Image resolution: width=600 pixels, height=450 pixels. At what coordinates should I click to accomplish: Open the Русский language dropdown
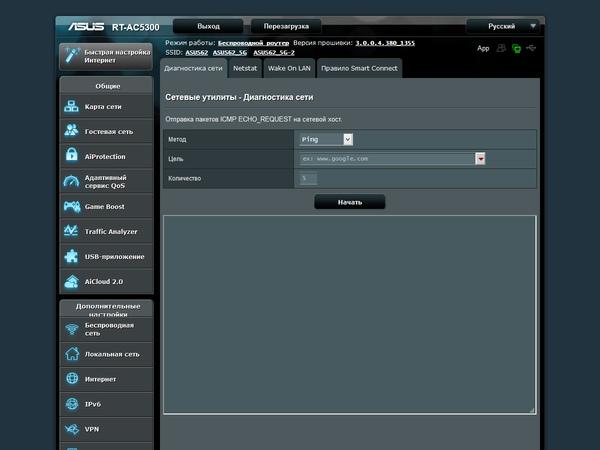(x=502, y=26)
